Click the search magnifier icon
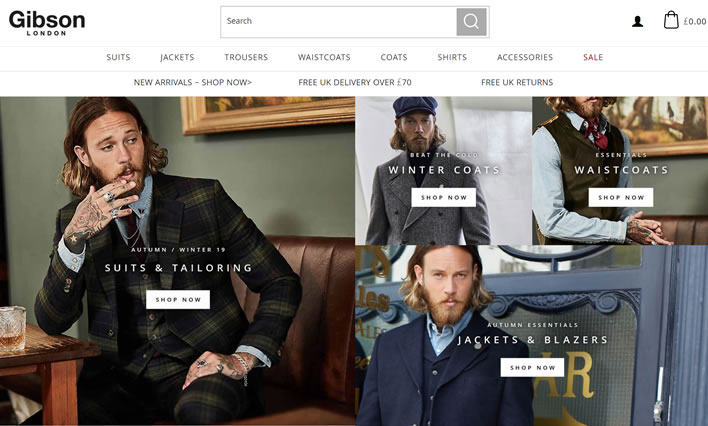 [x=471, y=21]
